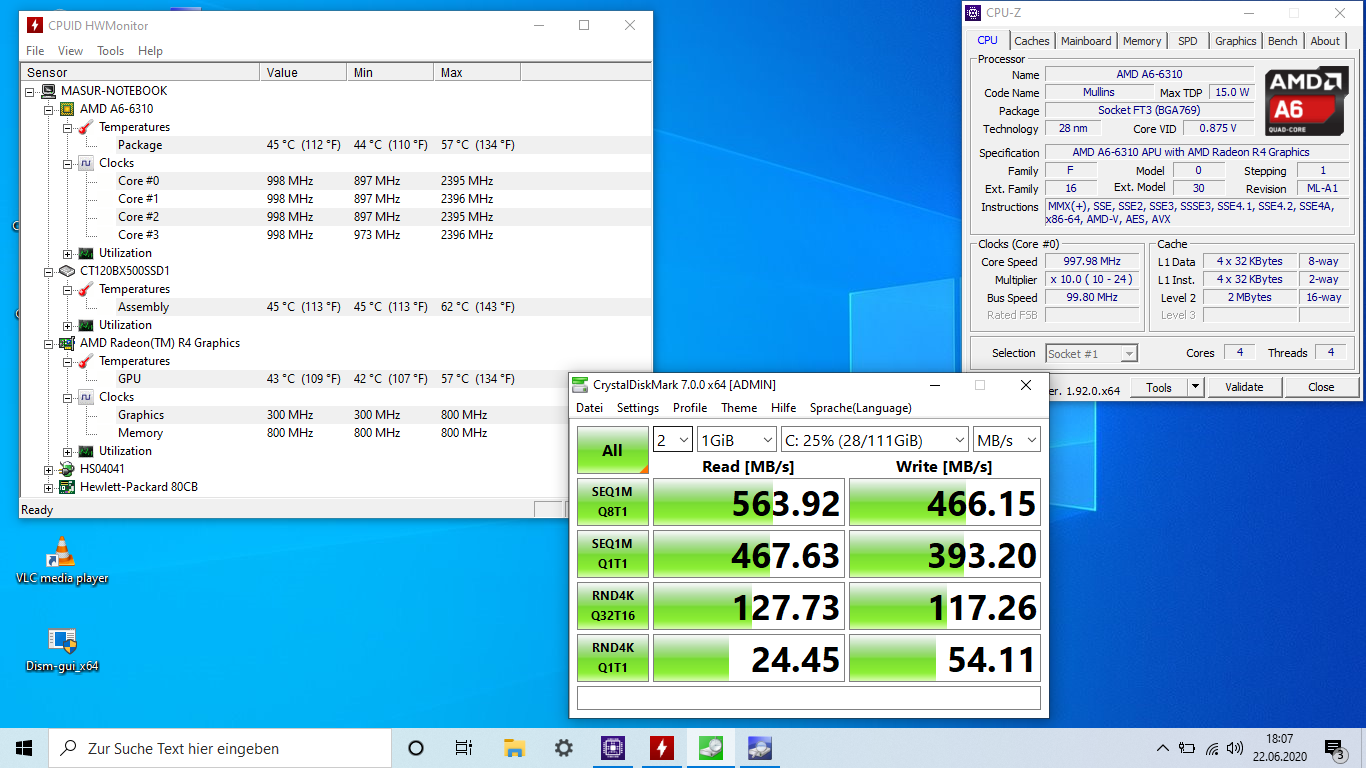Open CrystalDiskMark Profile menu

pos(690,408)
